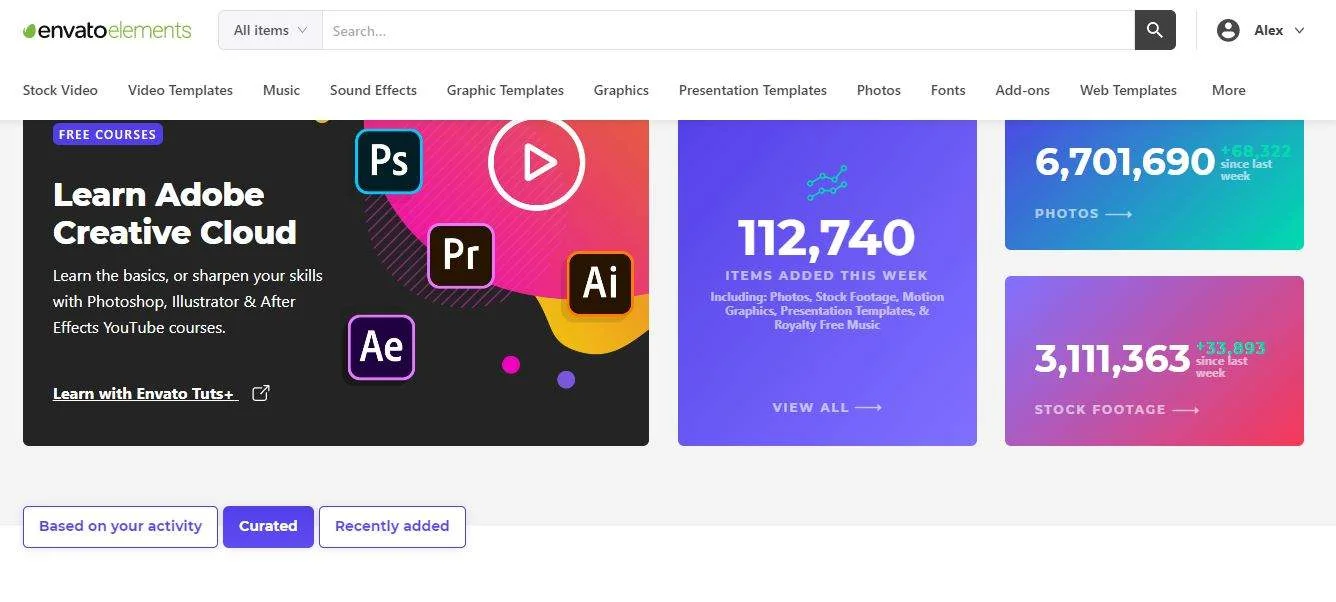Open Graphic Templates category

[505, 90]
